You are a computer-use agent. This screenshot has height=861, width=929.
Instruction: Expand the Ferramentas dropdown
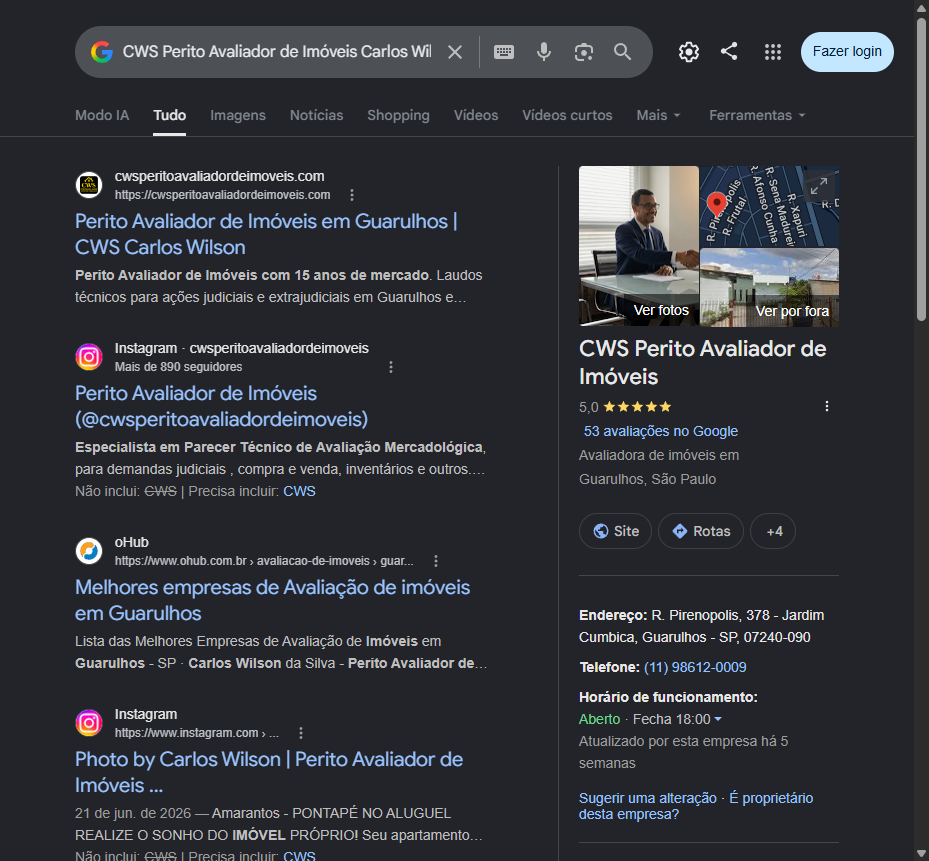[x=757, y=115]
